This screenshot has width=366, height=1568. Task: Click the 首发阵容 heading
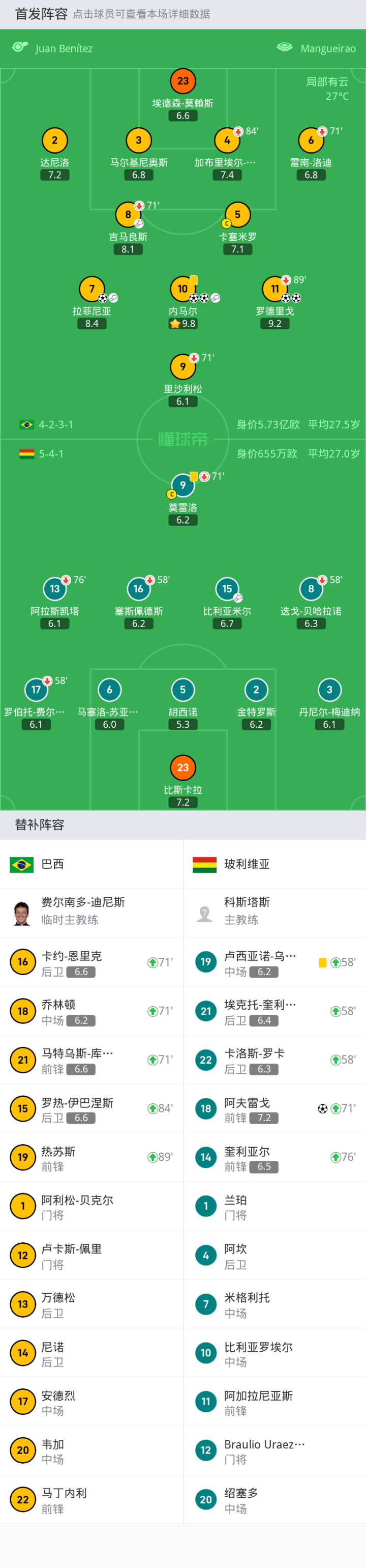41,14
